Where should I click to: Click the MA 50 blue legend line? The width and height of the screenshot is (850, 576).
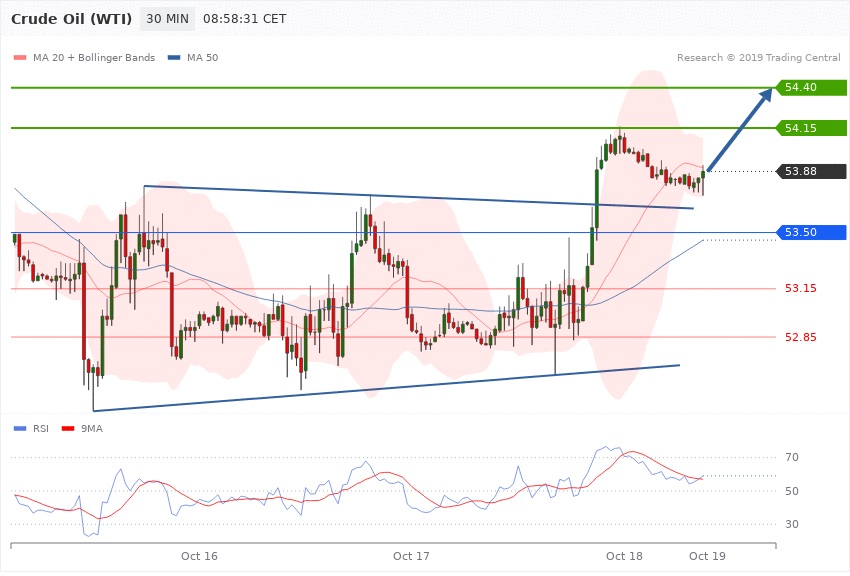(175, 58)
